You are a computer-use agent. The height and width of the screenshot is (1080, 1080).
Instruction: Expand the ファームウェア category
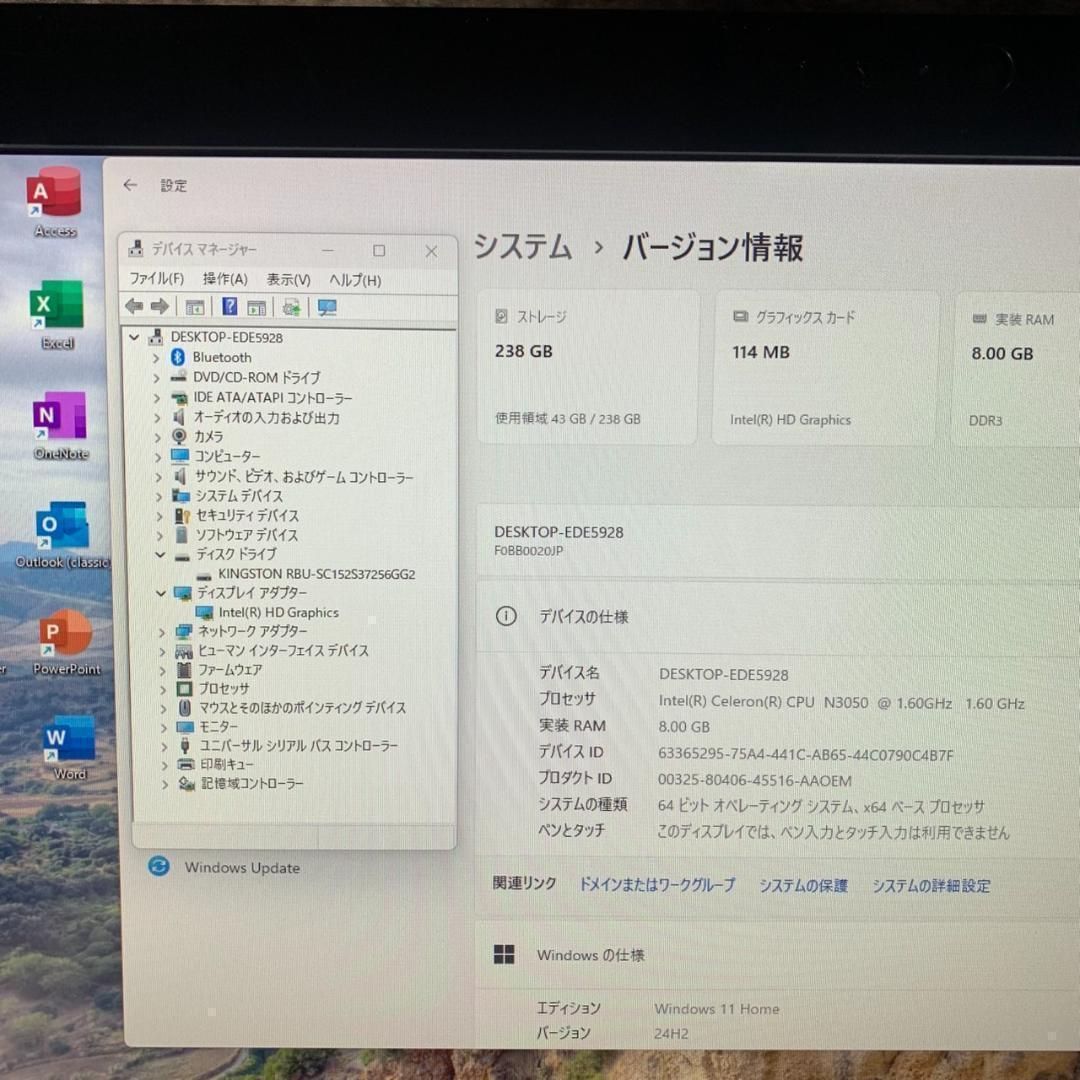pos(163,670)
